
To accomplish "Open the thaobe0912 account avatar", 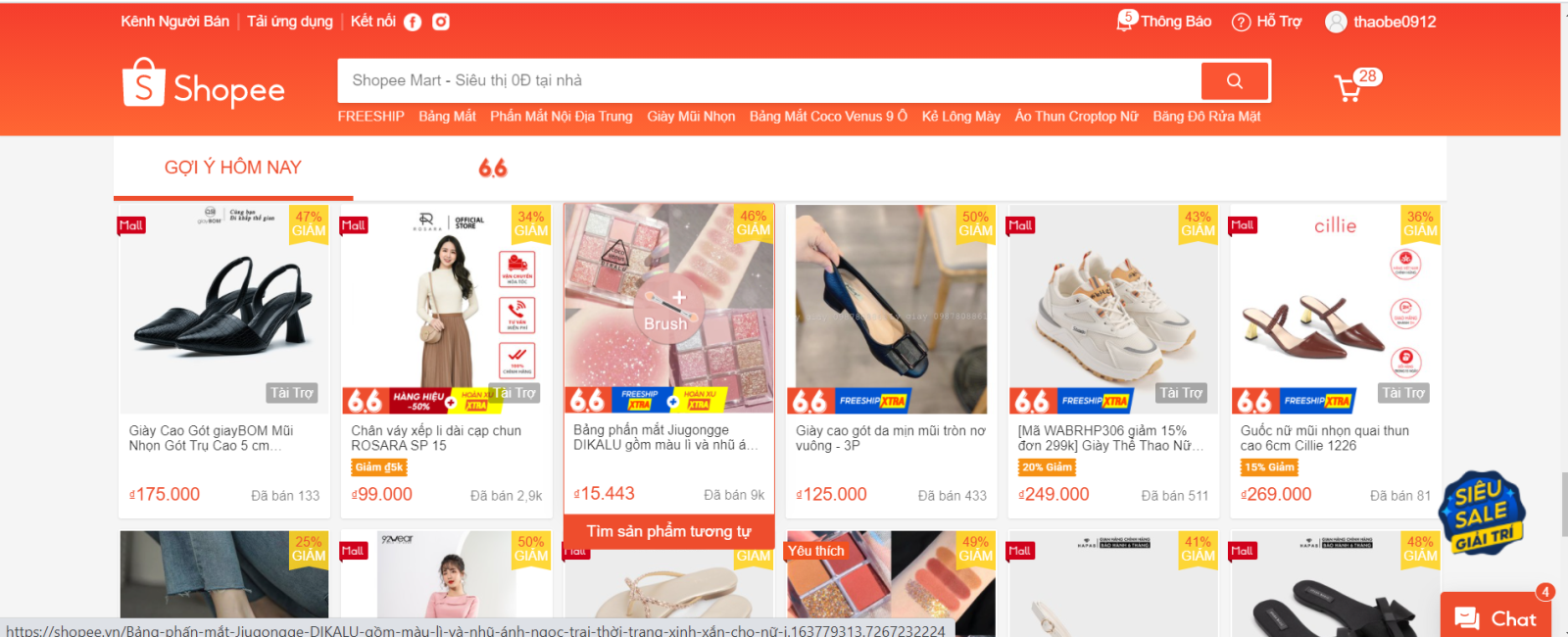I will (1336, 22).
